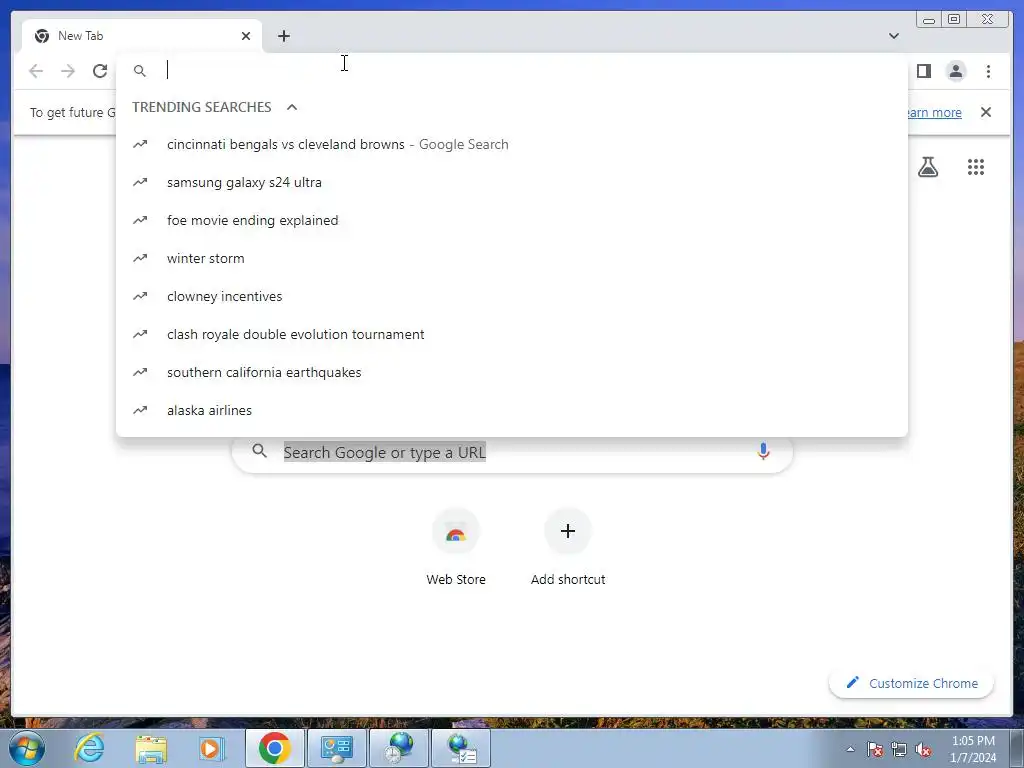The height and width of the screenshot is (768, 1024).
Task: Launch Internet Explorer from the taskbar
Action: pyautogui.click(x=89, y=748)
